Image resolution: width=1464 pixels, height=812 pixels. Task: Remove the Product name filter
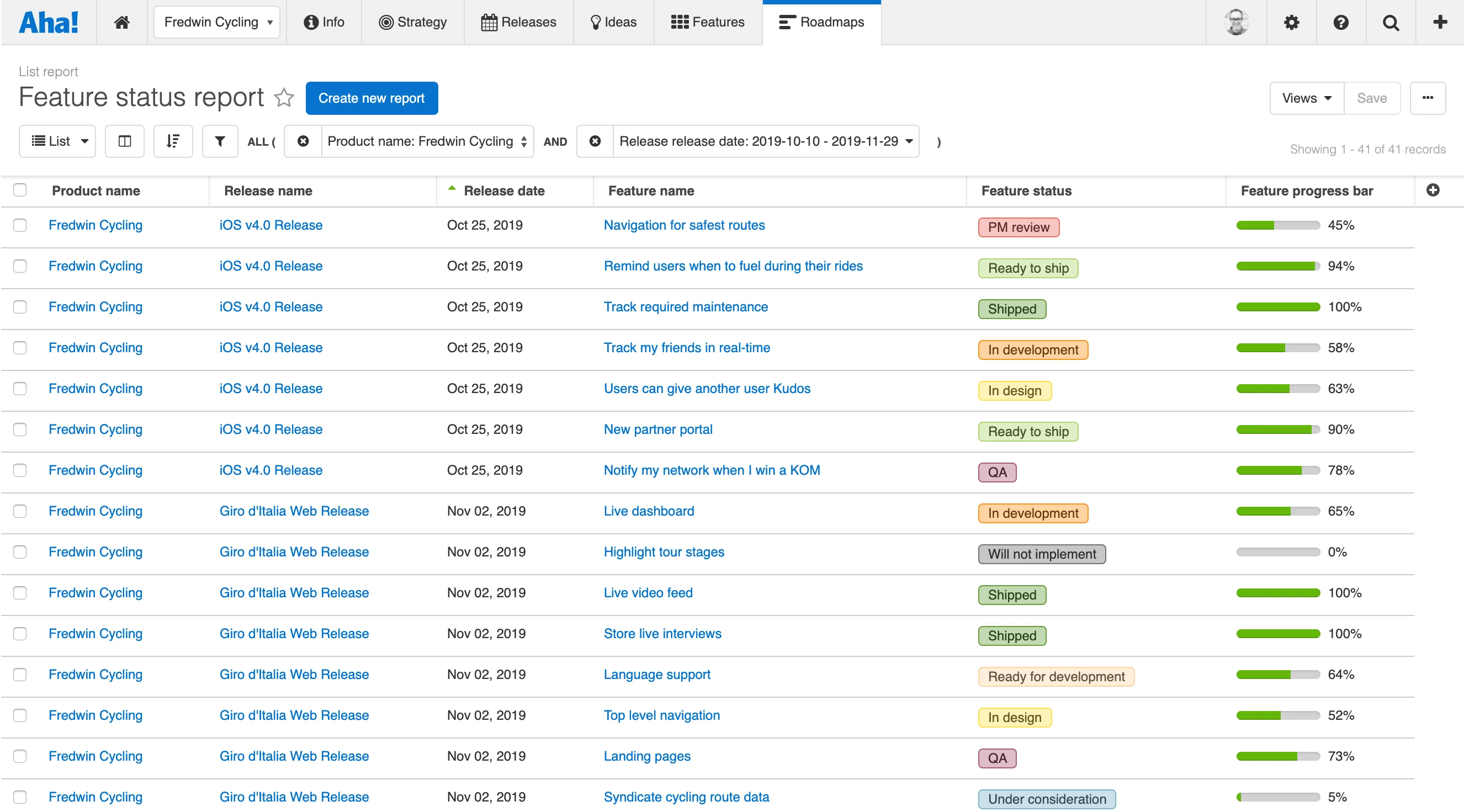tap(303, 141)
